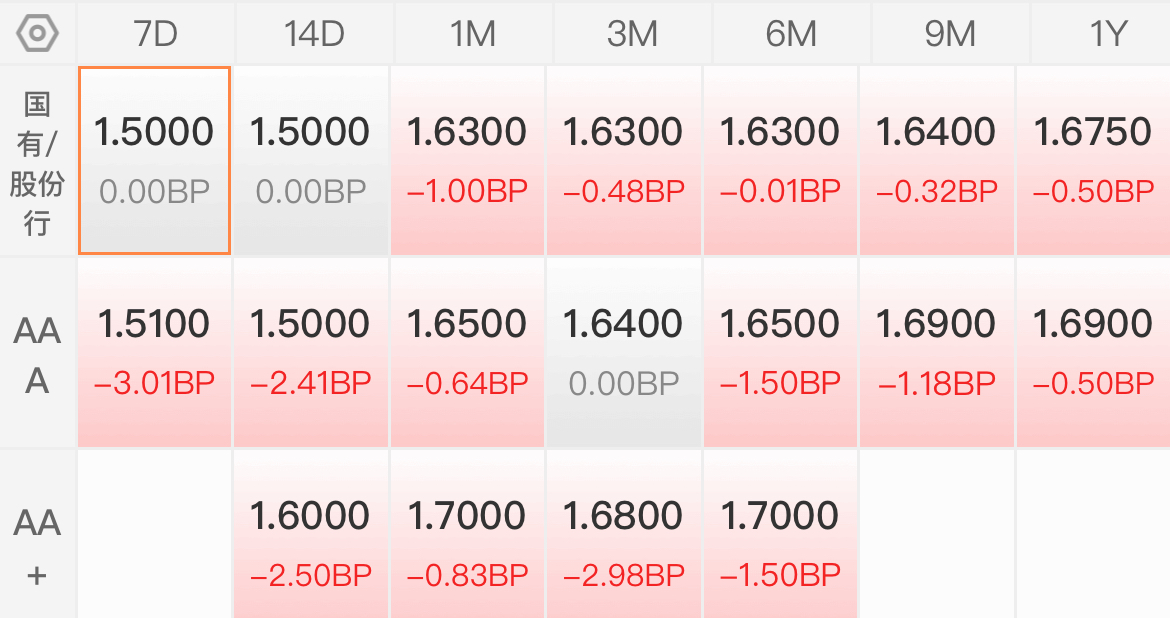Open the hexagon settings icon
Screen dimensions: 1170x618
[x=37, y=34]
